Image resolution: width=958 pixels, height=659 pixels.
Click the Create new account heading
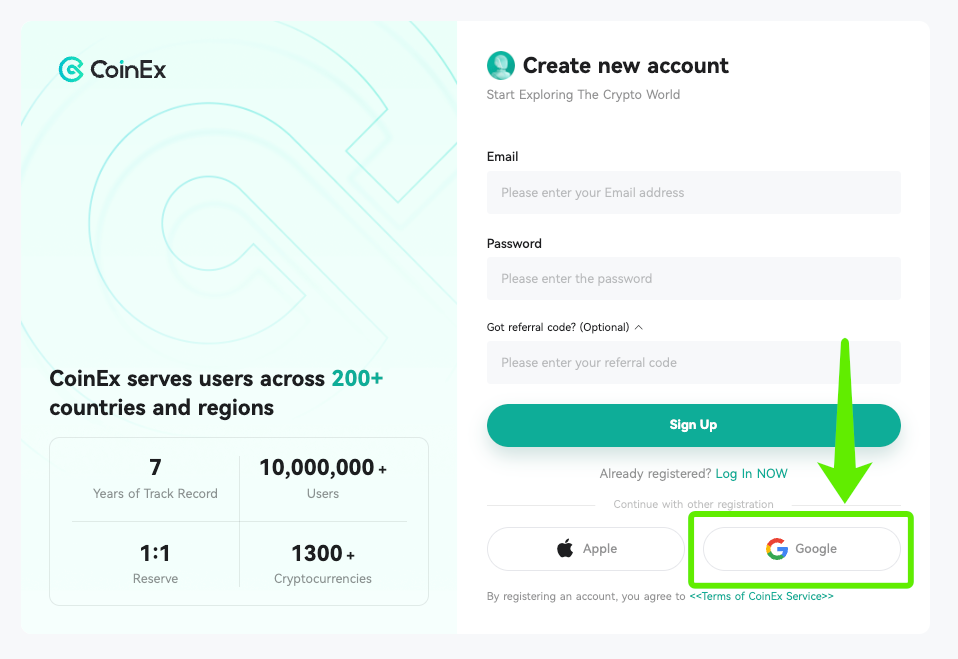625,66
